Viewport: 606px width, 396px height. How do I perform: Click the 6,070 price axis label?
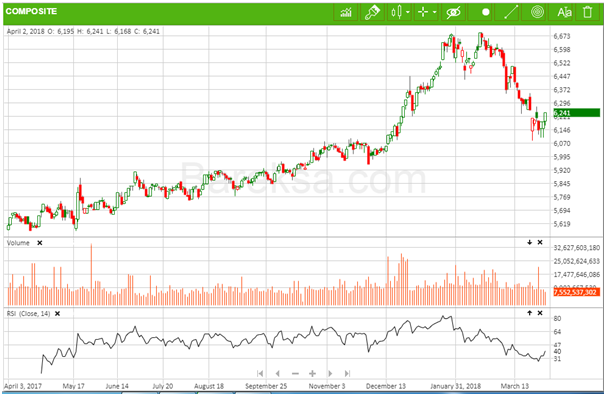pos(562,143)
